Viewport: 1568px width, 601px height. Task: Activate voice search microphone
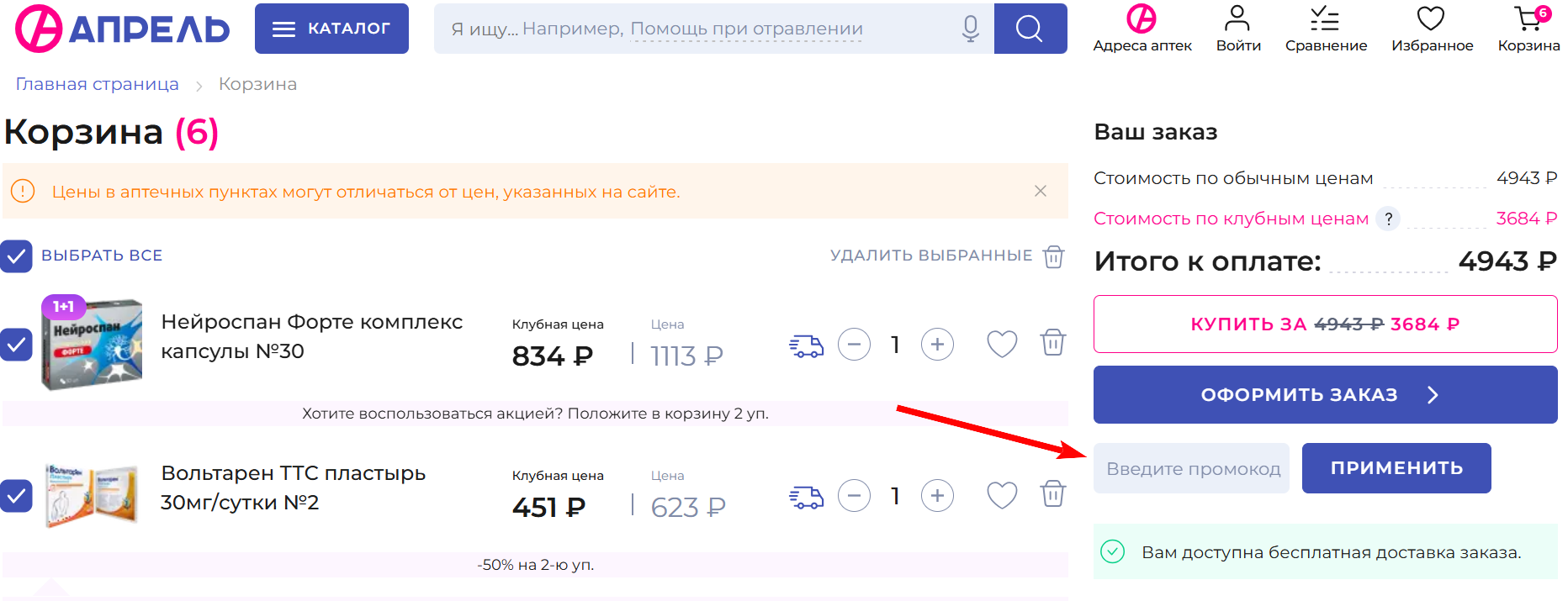point(971,29)
